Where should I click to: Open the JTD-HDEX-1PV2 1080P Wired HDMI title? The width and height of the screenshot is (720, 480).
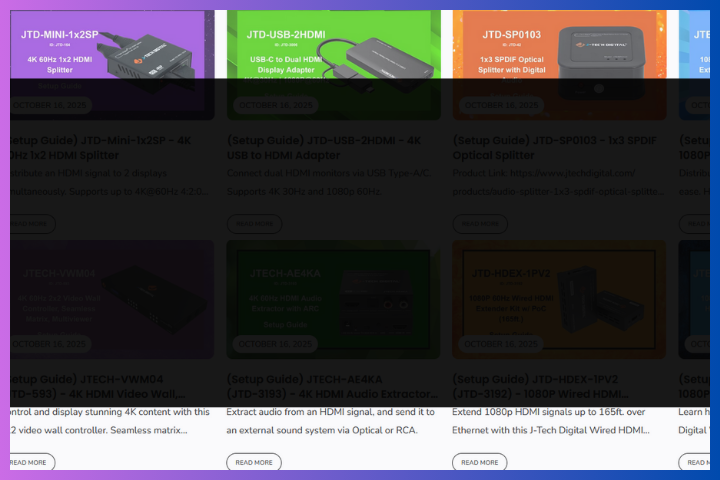pos(553,386)
